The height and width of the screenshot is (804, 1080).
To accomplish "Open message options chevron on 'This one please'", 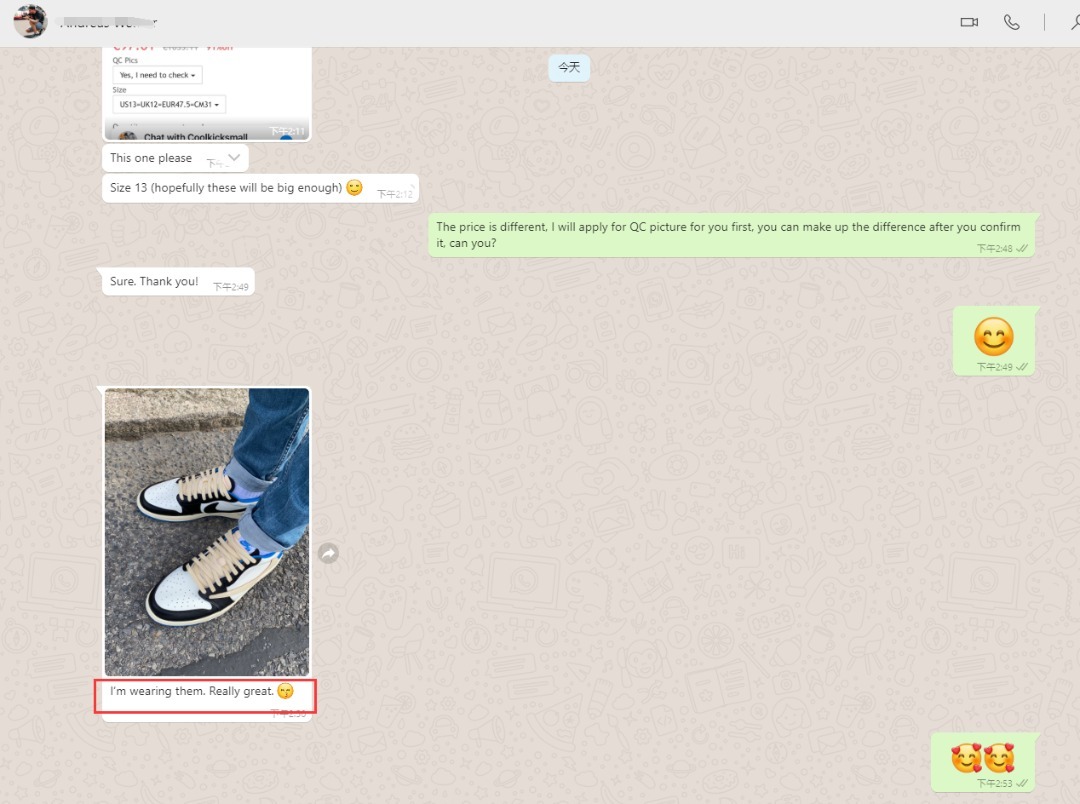I will 232,157.
